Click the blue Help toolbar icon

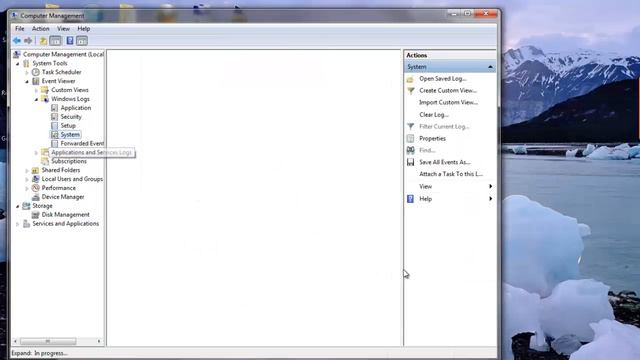[70, 40]
